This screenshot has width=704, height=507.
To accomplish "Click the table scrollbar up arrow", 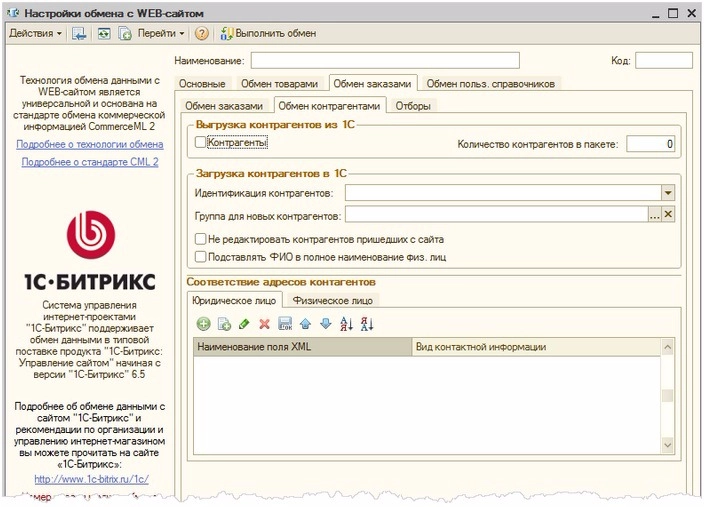I will 668,347.
